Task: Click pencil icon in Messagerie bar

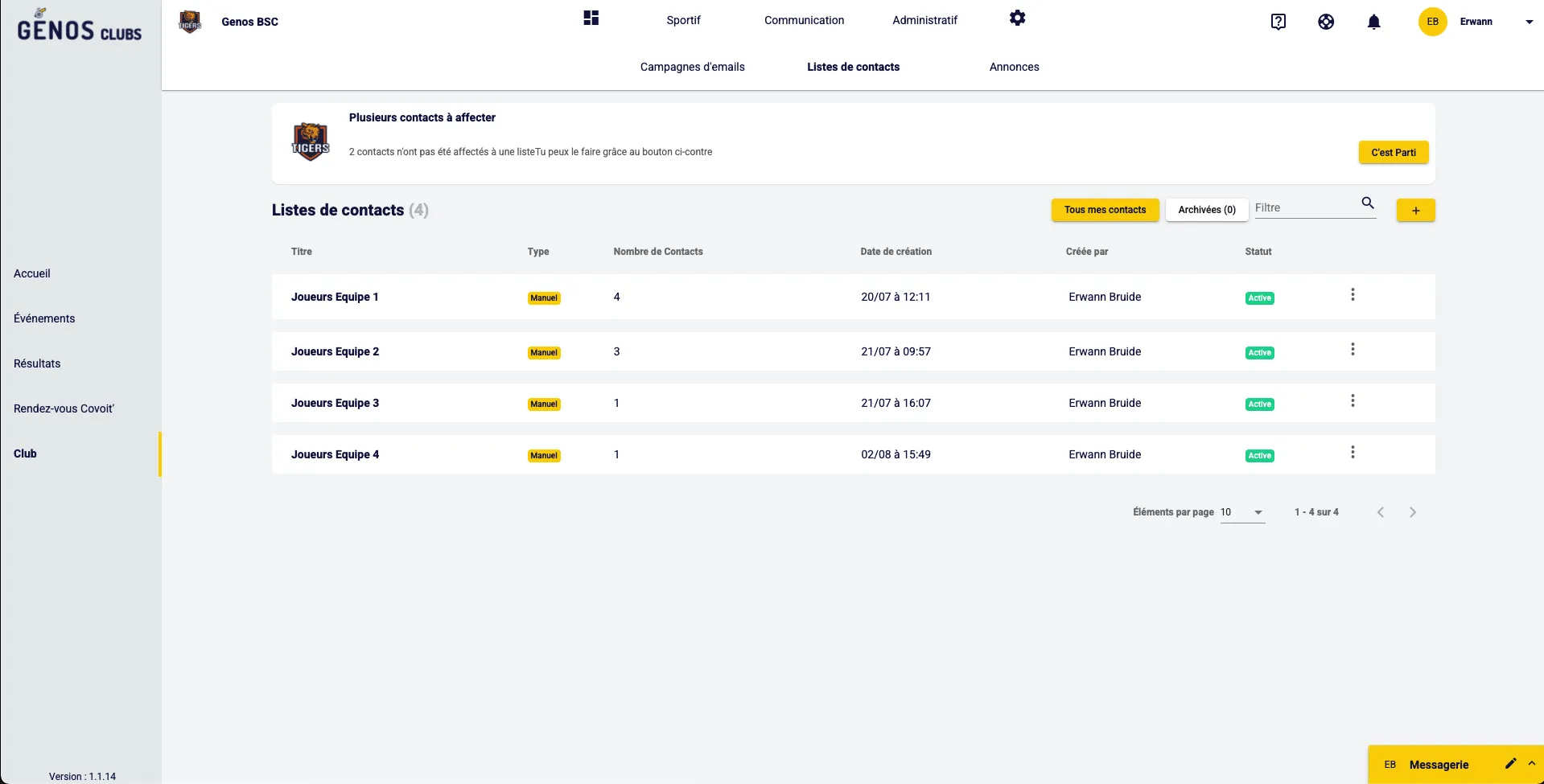Action: 1510,764
